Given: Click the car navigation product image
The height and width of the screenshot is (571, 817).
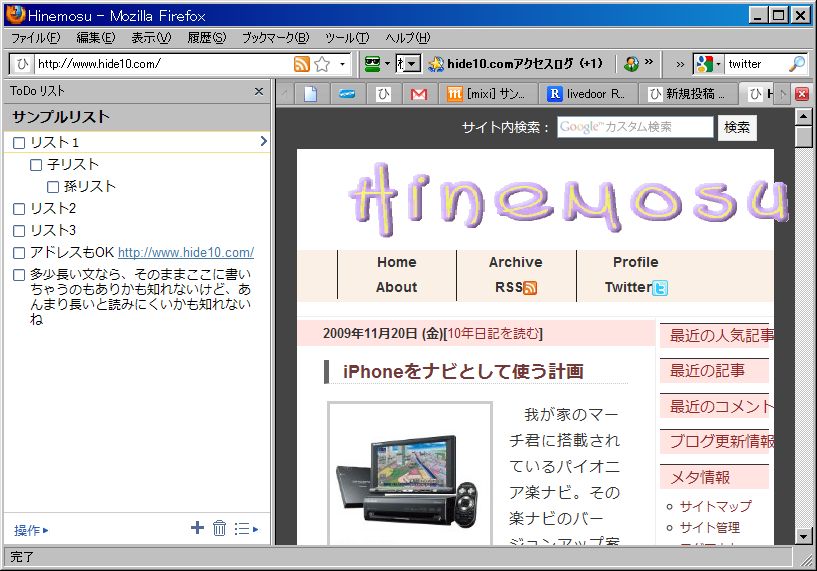Looking at the screenshot, I should click(410, 474).
